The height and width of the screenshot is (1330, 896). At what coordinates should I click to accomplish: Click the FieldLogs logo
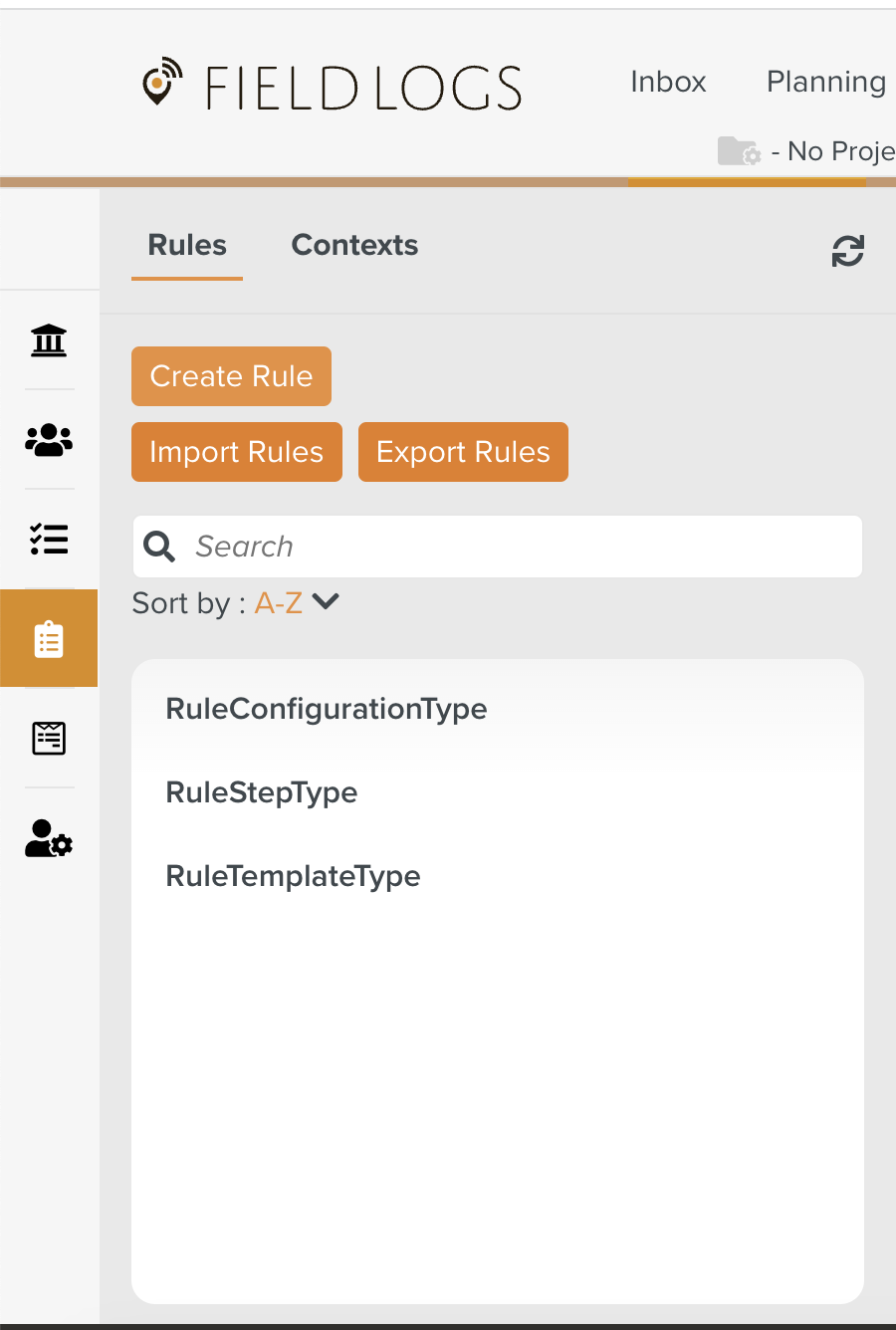333,87
